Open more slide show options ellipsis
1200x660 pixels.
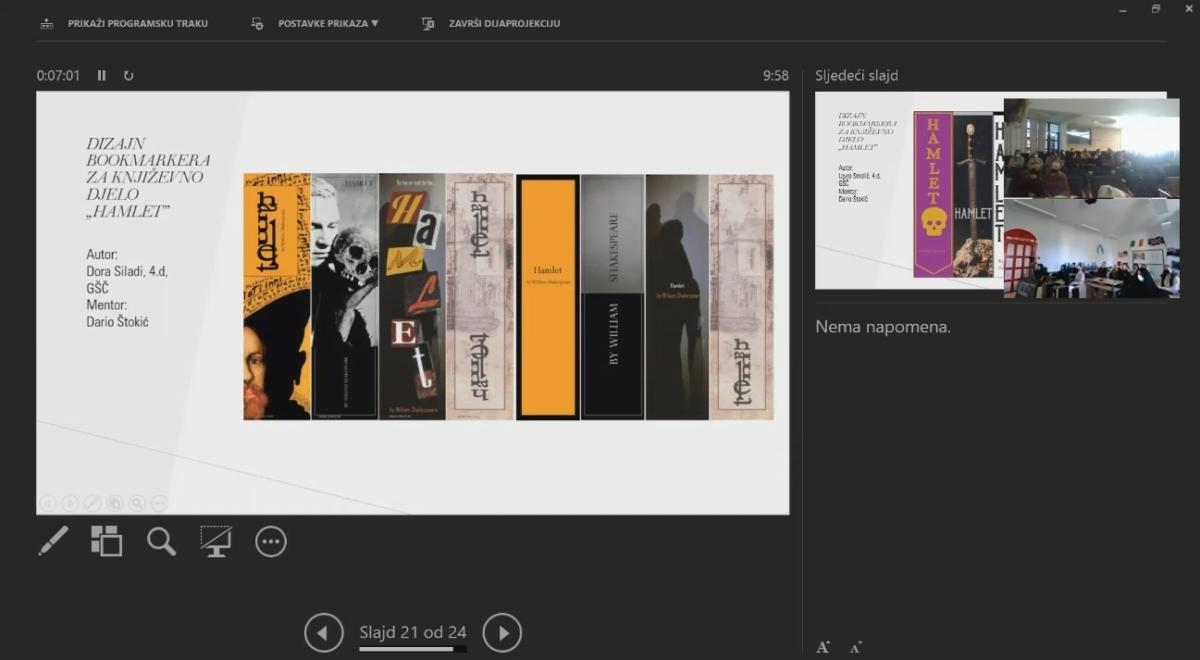click(x=271, y=541)
